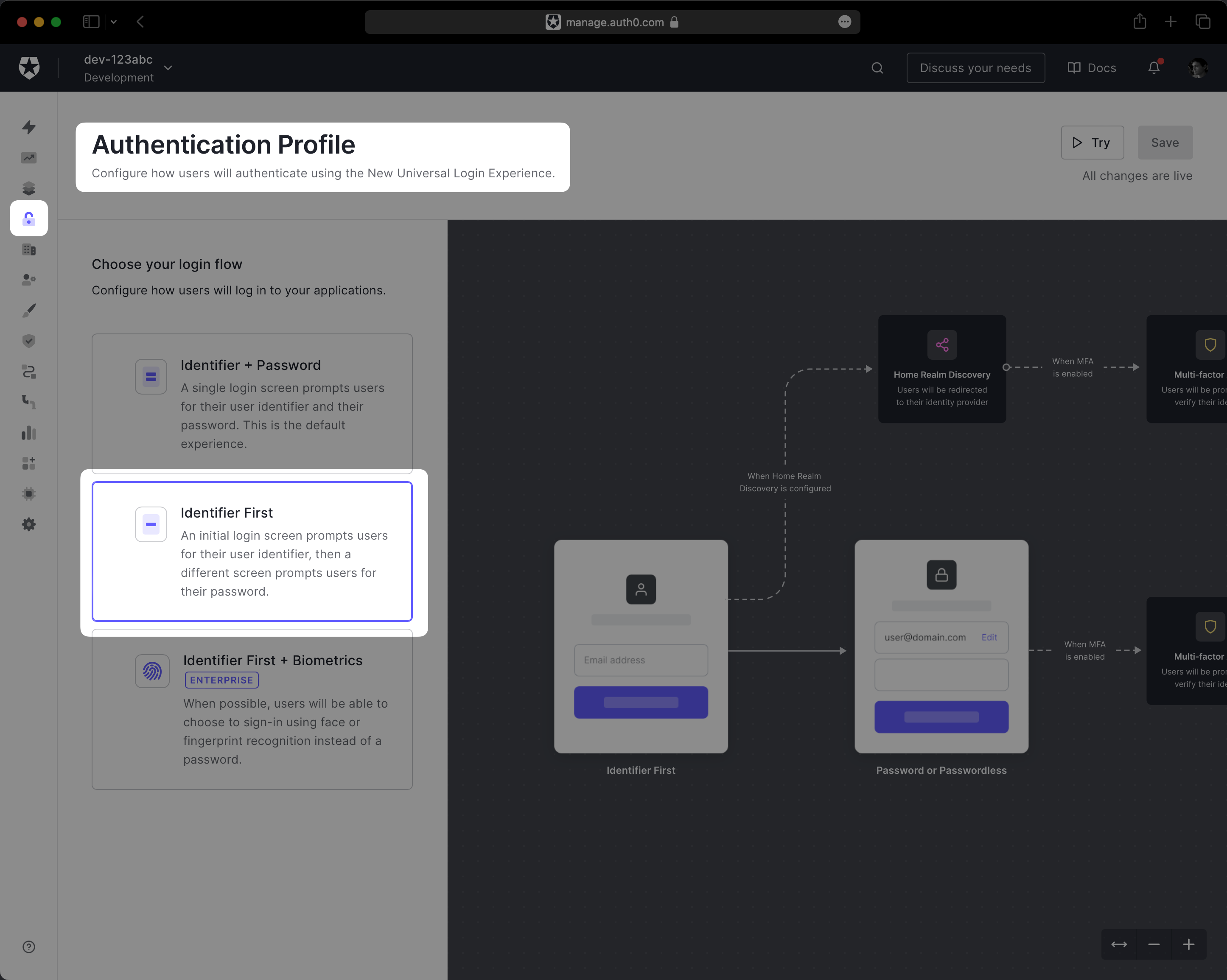Click the notifications bell icon
Image resolution: width=1227 pixels, height=980 pixels.
coord(1154,68)
